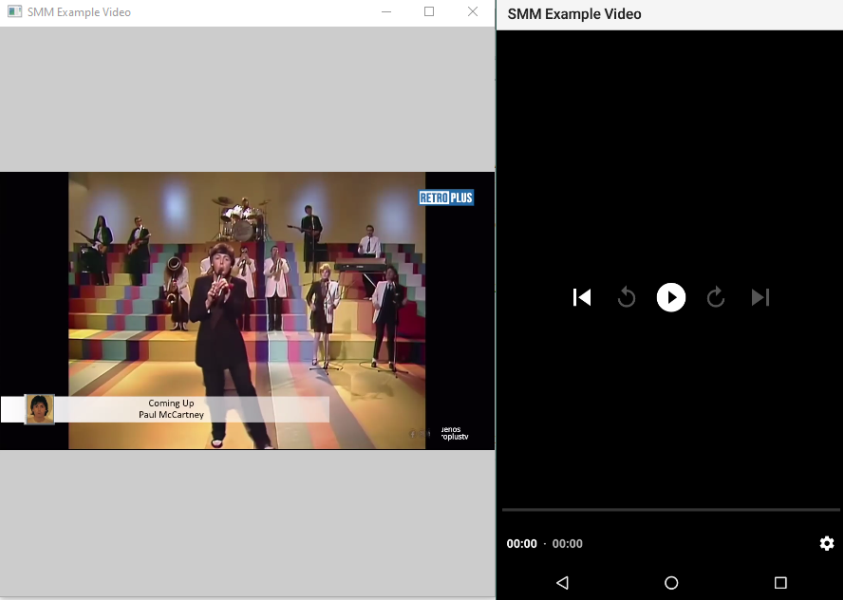Click the Paul McCartney album thumbnail
843x600 pixels.
pos(39,409)
